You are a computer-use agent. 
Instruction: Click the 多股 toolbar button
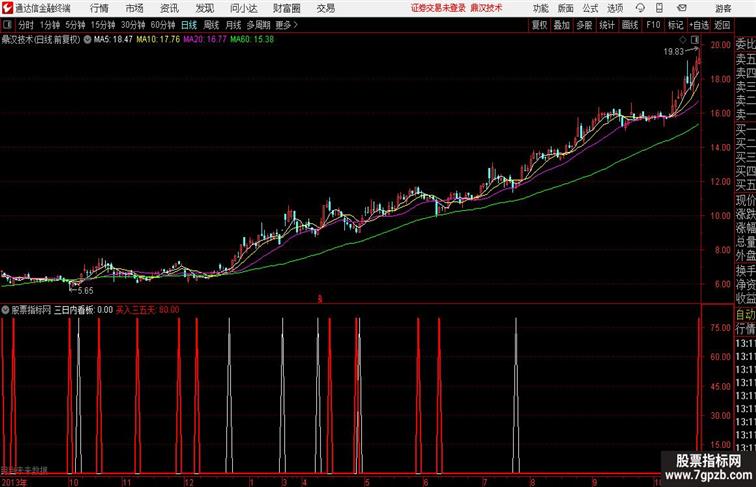point(584,25)
